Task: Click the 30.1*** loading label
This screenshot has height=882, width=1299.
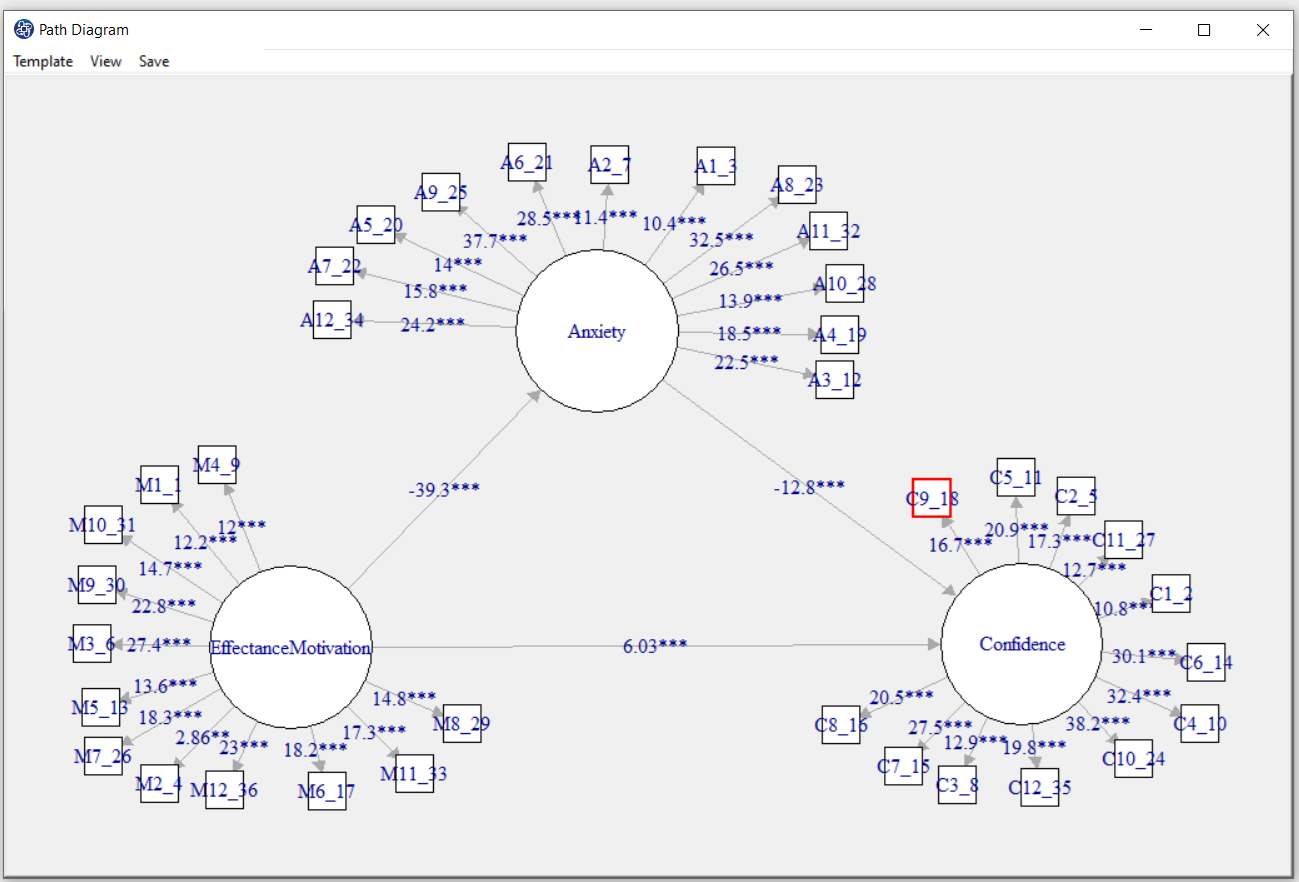Action: pos(1145,656)
